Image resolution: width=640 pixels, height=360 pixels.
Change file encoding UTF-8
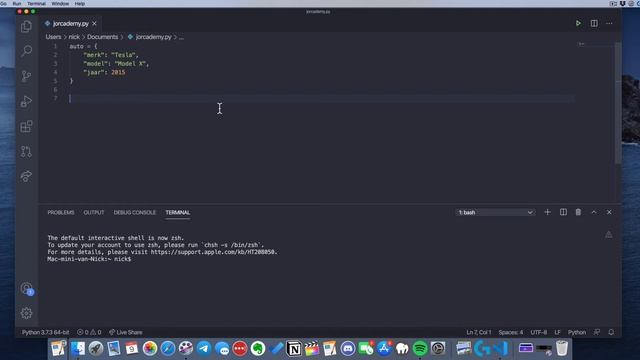[x=538, y=332]
